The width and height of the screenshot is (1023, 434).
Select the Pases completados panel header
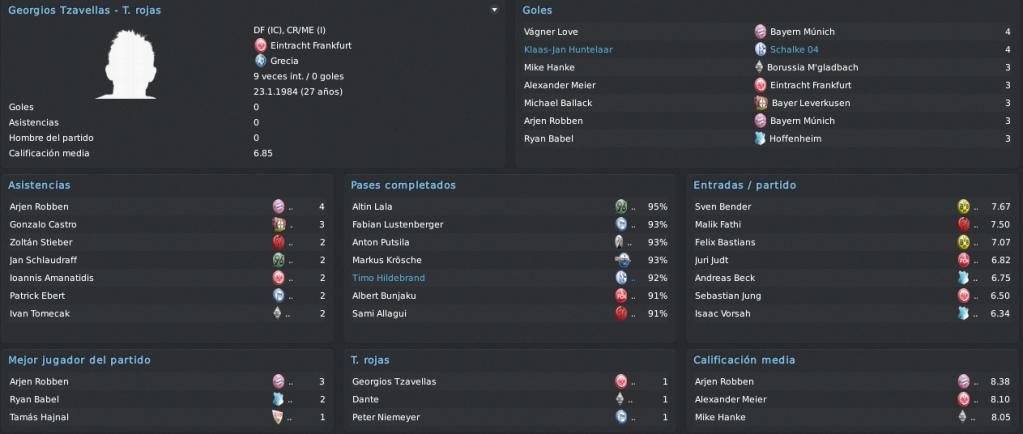tap(403, 185)
